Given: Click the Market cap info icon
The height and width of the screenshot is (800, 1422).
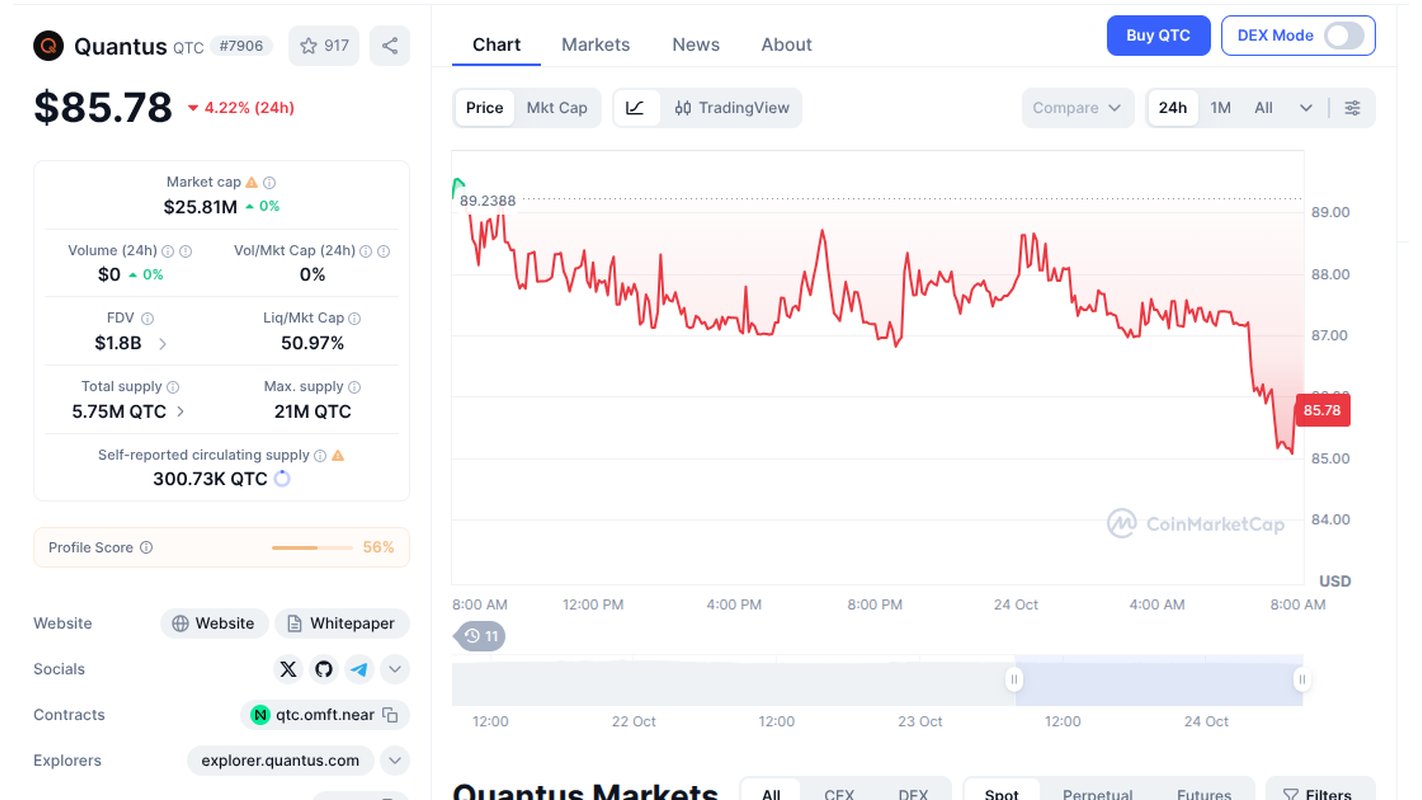Looking at the screenshot, I should click(x=269, y=182).
